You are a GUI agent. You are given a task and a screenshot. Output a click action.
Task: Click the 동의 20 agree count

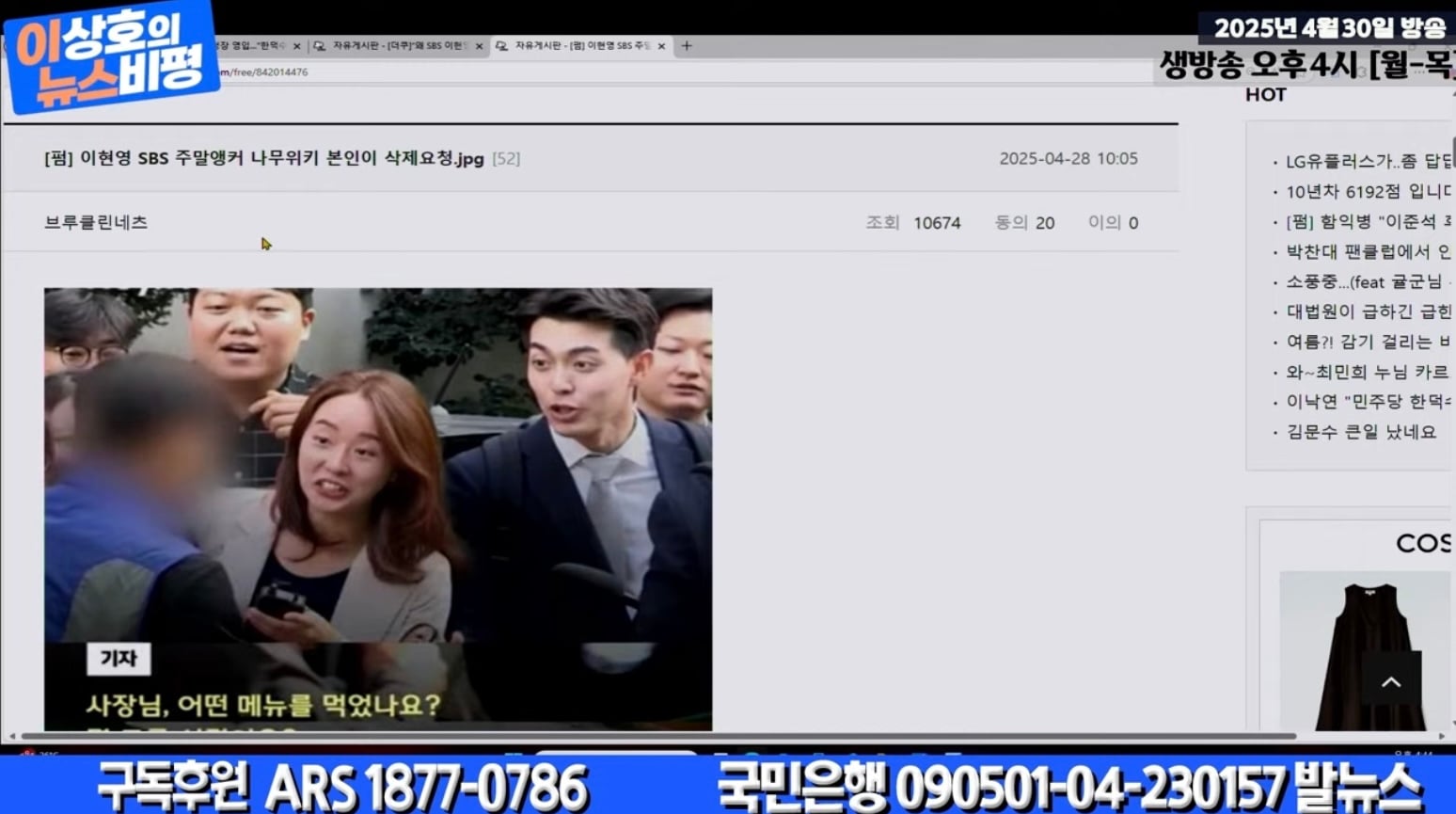pyautogui.click(x=1024, y=223)
